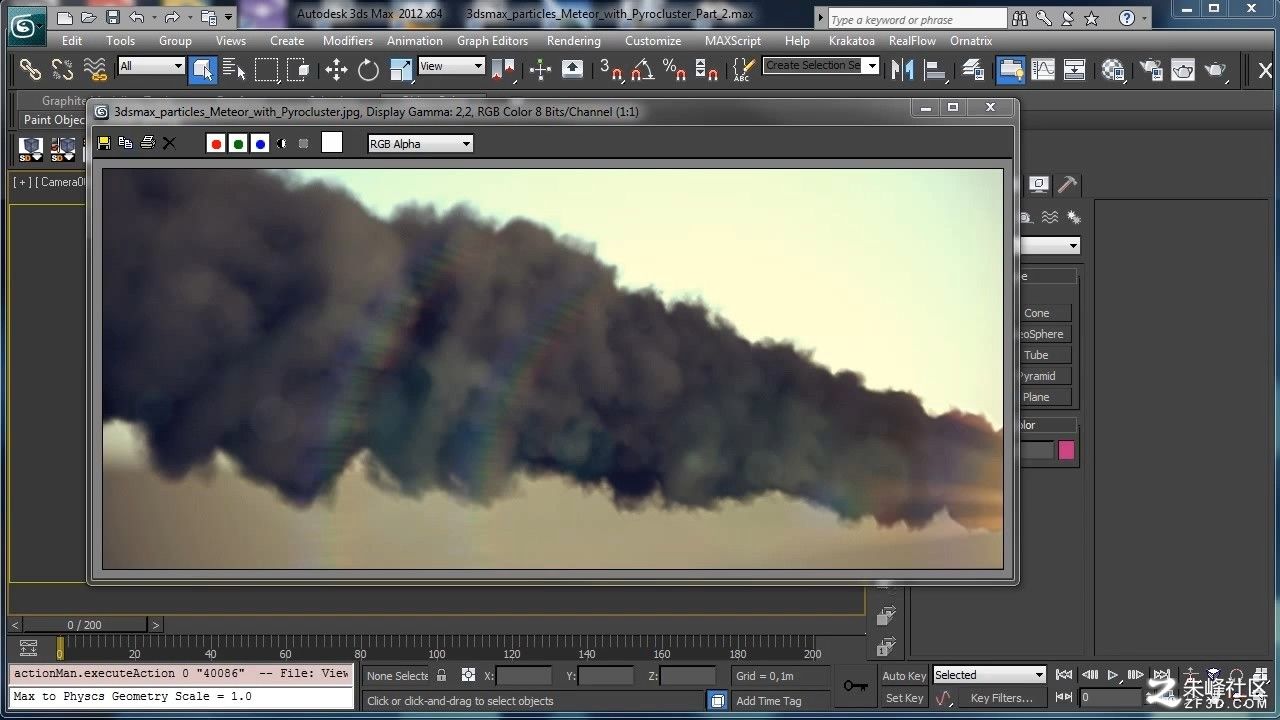The image size is (1280, 720).
Task: Click the Auto Key button
Action: click(x=904, y=676)
